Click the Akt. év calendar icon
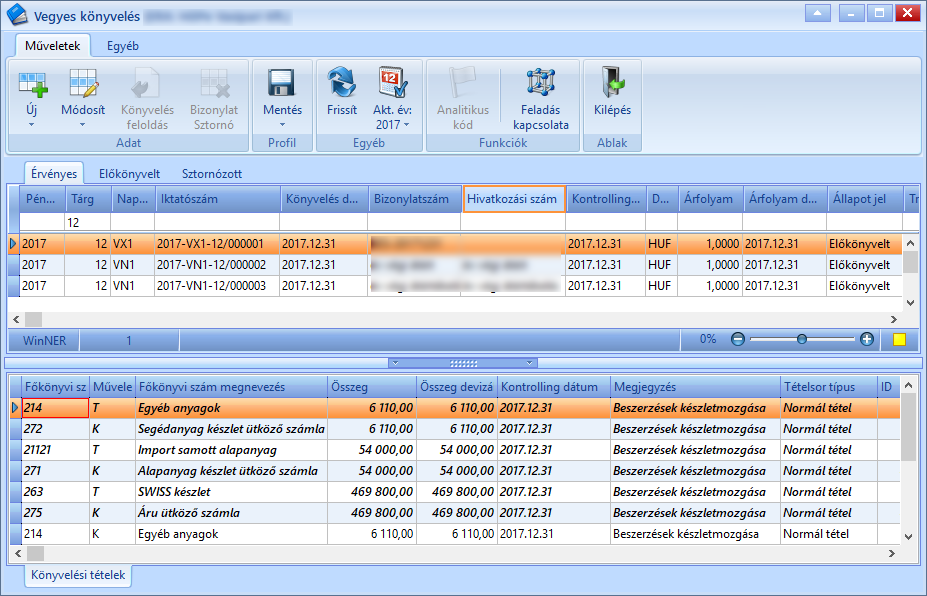The height and width of the screenshot is (596, 927). click(x=393, y=83)
